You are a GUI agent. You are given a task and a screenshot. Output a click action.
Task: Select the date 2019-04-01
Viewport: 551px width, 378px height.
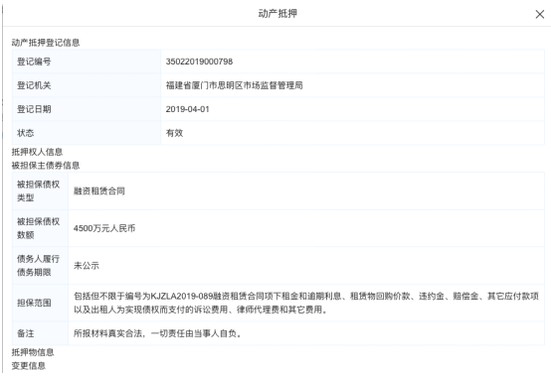(187, 109)
